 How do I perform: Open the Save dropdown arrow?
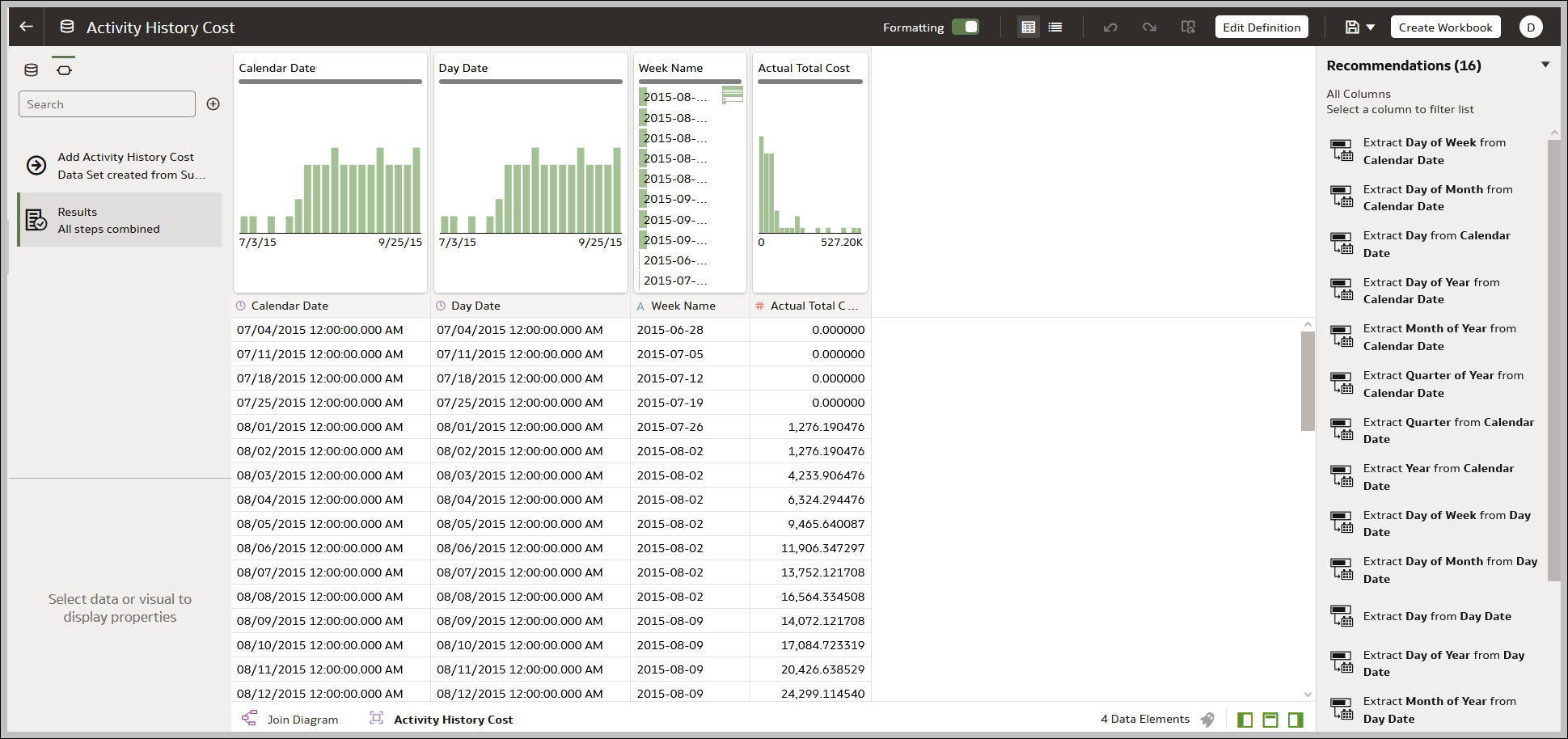coord(1371,27)
